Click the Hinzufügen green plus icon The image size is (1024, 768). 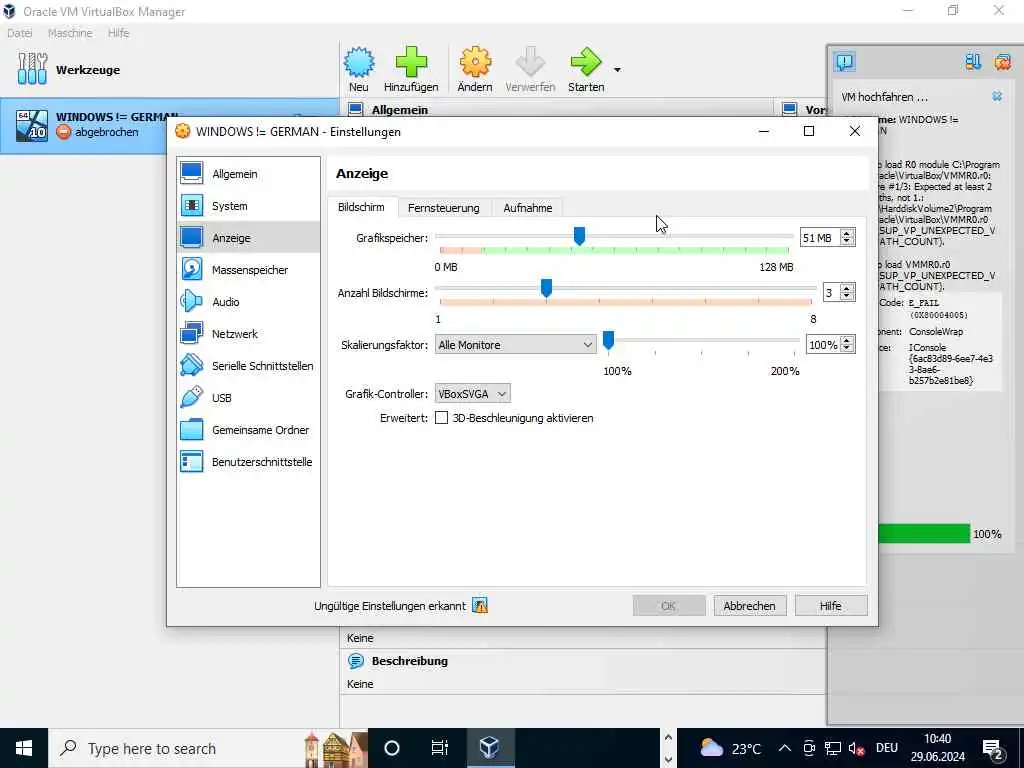coord(411,63)
